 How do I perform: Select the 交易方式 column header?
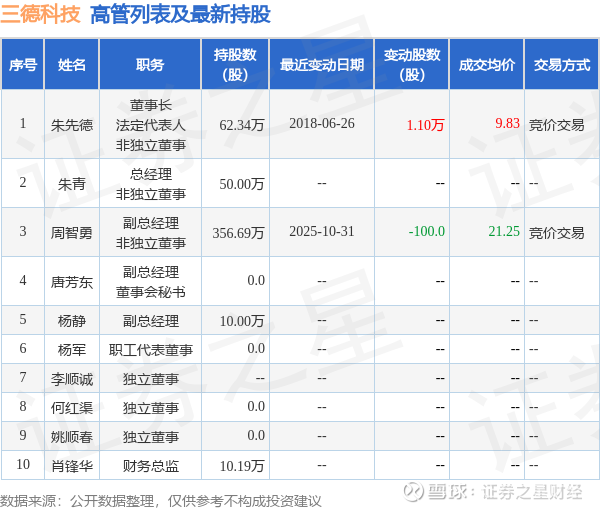(x=562, y=65)
